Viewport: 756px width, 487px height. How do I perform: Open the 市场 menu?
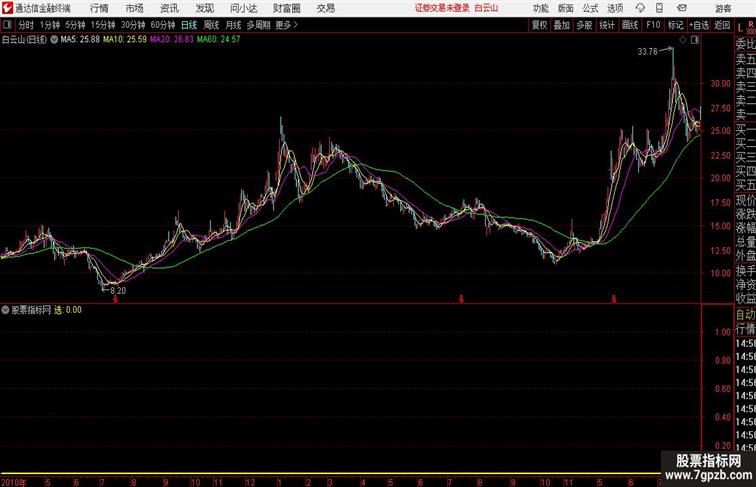135,8
